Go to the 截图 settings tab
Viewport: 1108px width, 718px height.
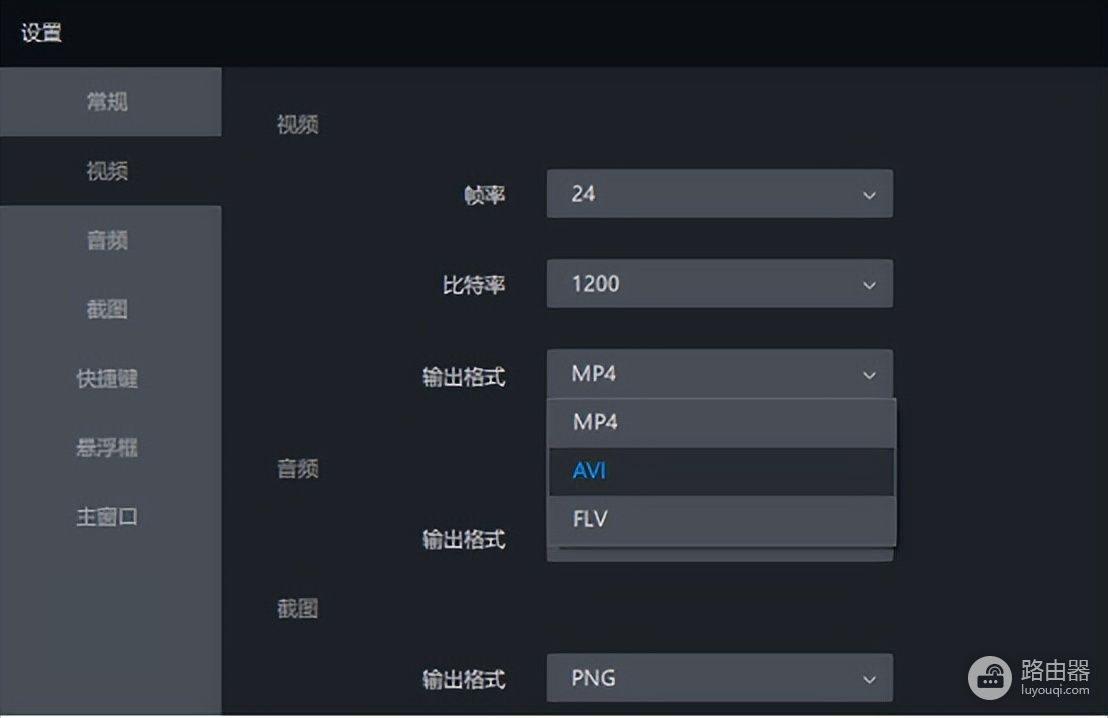[x=107, y=309]
